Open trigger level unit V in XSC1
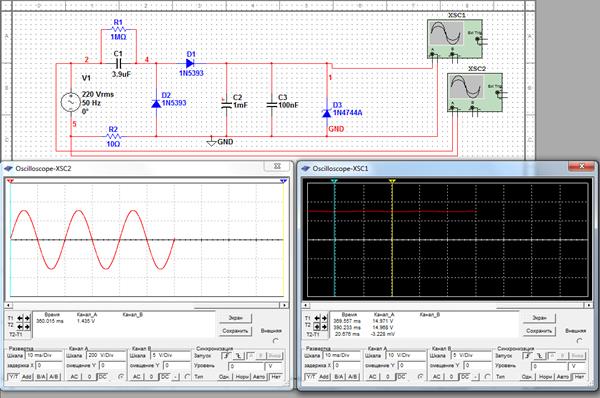The image size is (600, 398). (x=577, y=366)
